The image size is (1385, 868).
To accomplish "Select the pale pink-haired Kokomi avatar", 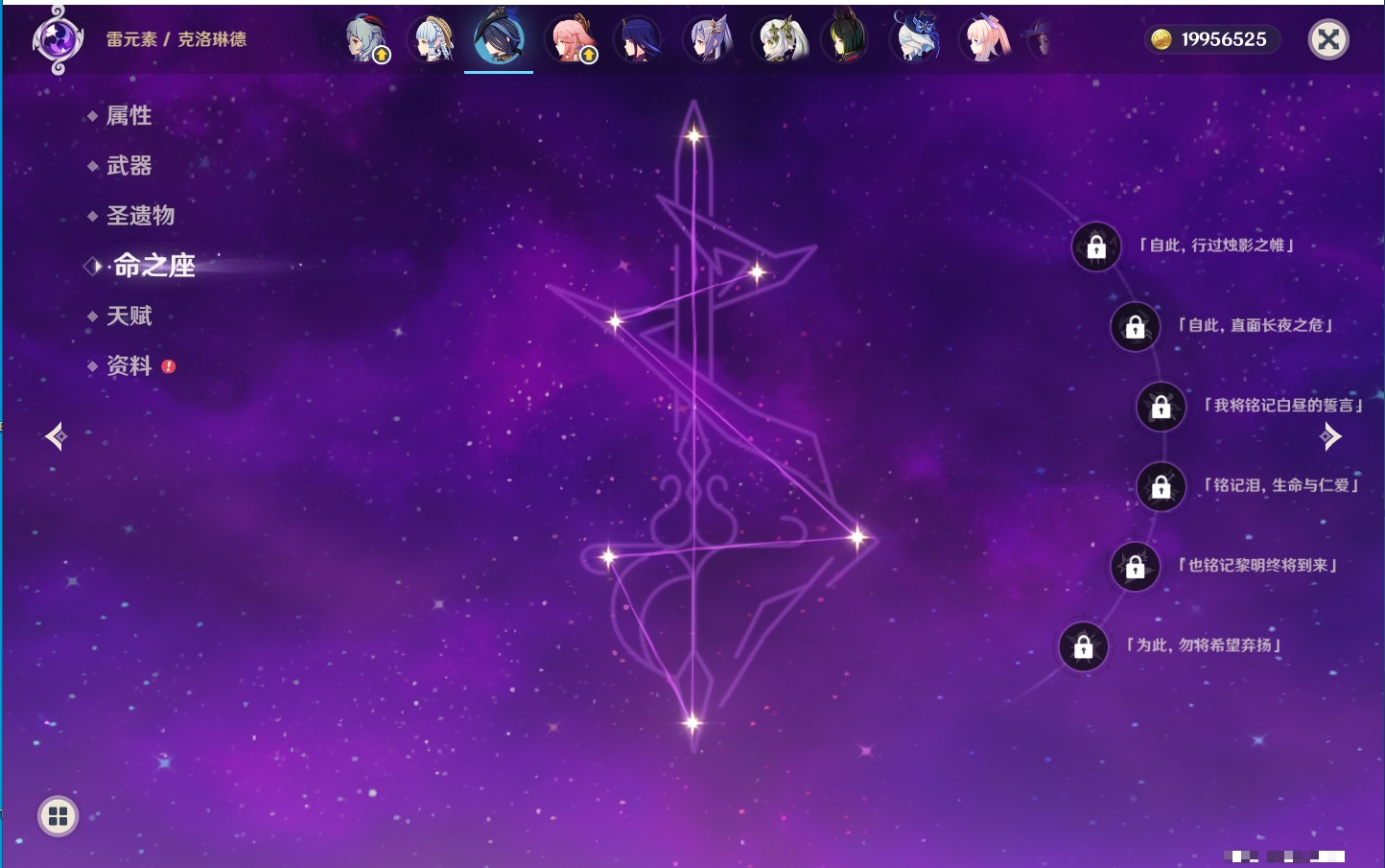I will [x=986, y=39].
